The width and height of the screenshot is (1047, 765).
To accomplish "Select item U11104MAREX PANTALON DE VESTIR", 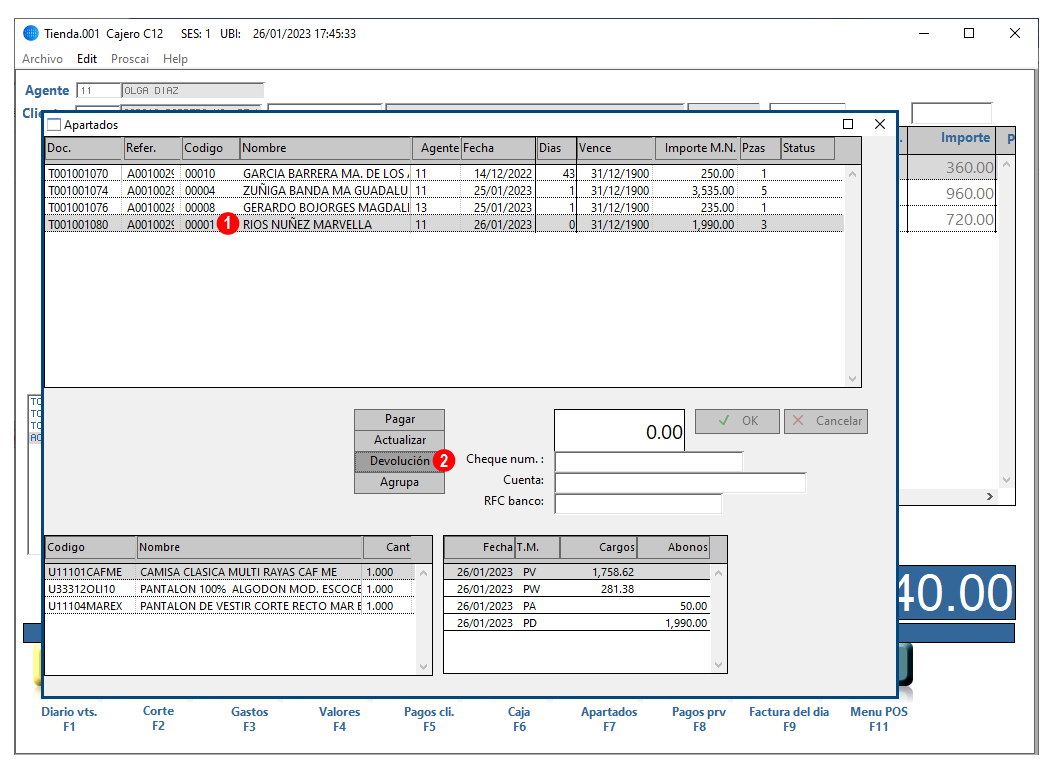I will (x=230, y=606).
